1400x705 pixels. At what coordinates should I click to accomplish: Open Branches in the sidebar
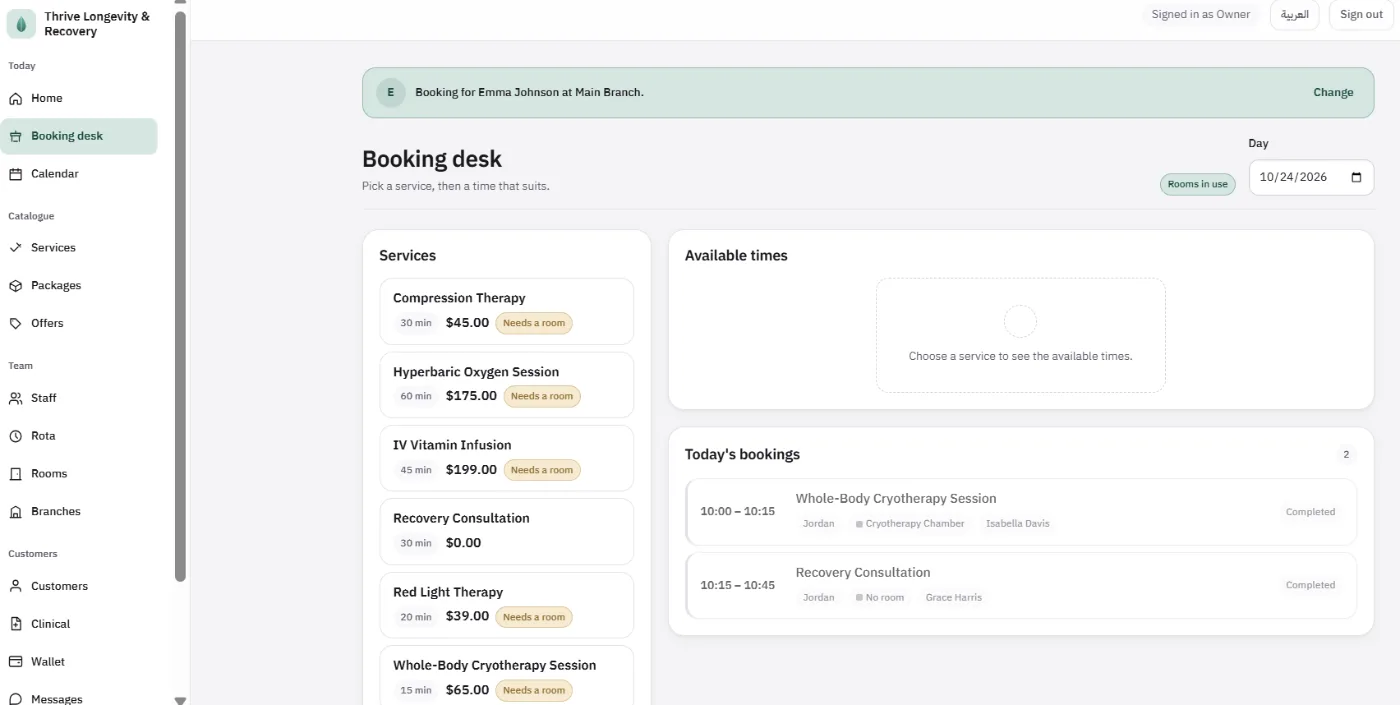click(79, 512)
